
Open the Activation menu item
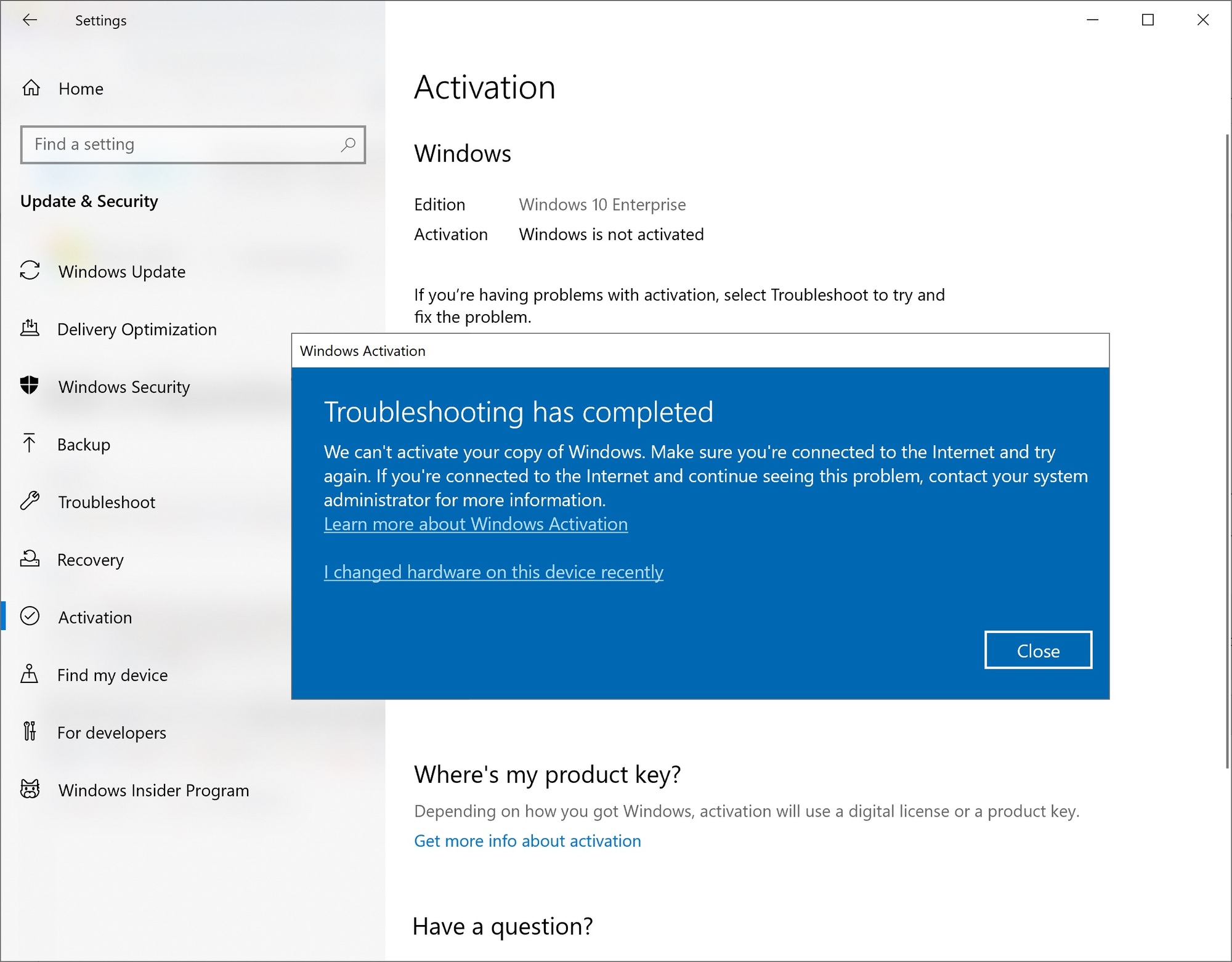pos(95,617)
